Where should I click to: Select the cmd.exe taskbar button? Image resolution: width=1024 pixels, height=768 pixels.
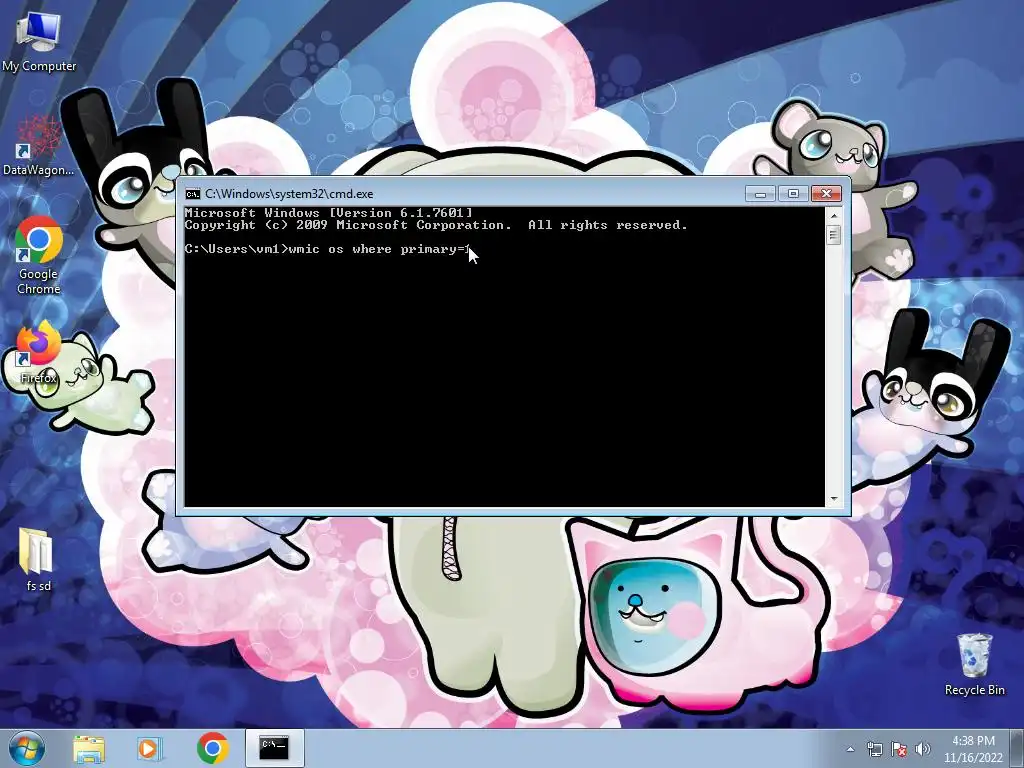pyautogui.click(x=274, y=748)
